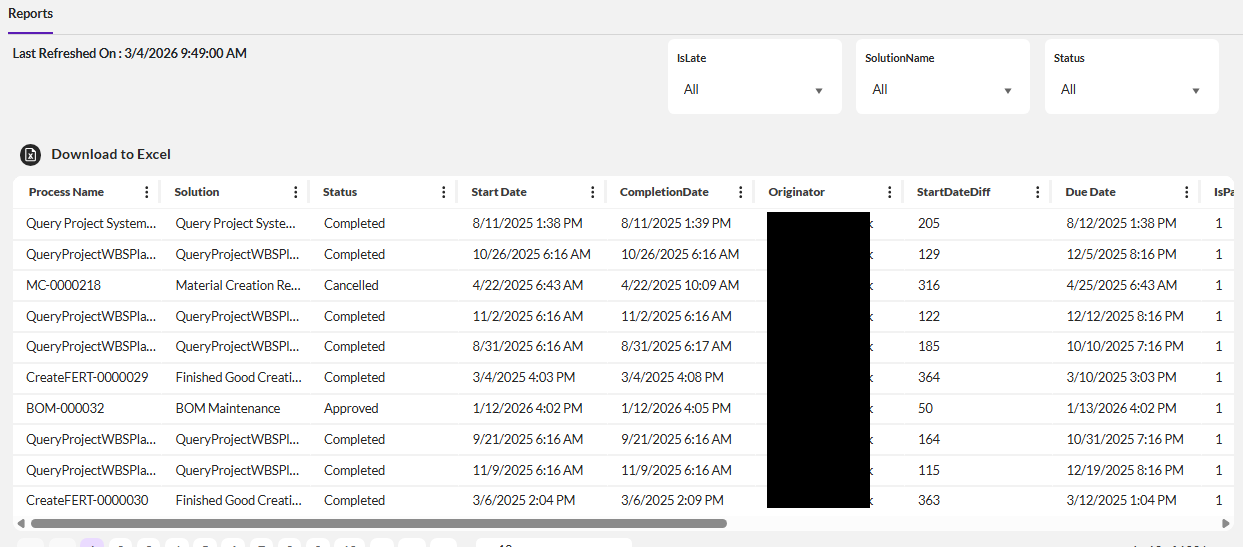
Task: Select the BOM-000032 process cell
Action: pos(65,408)
